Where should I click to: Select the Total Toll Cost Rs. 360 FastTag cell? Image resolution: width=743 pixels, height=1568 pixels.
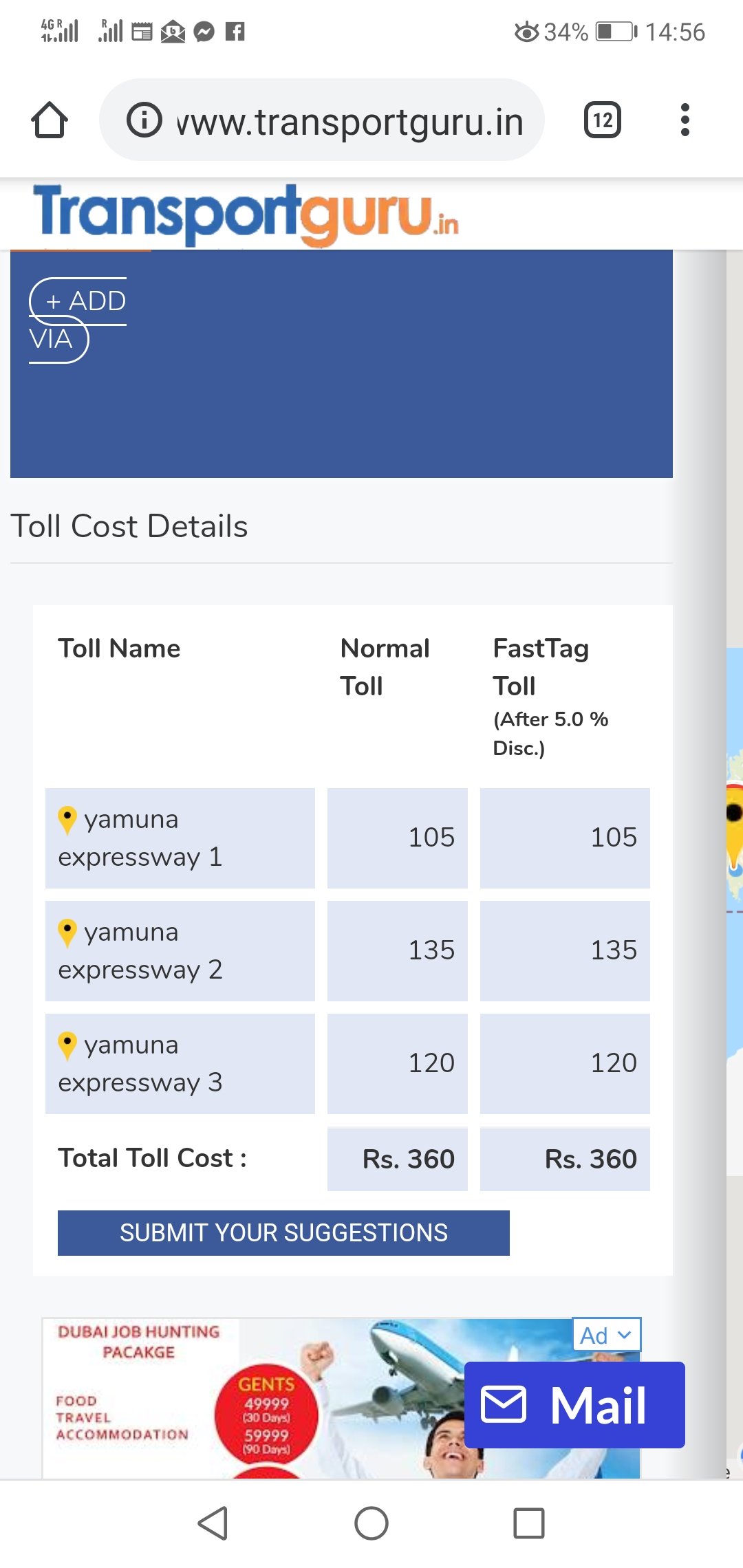click(565, 1159)
